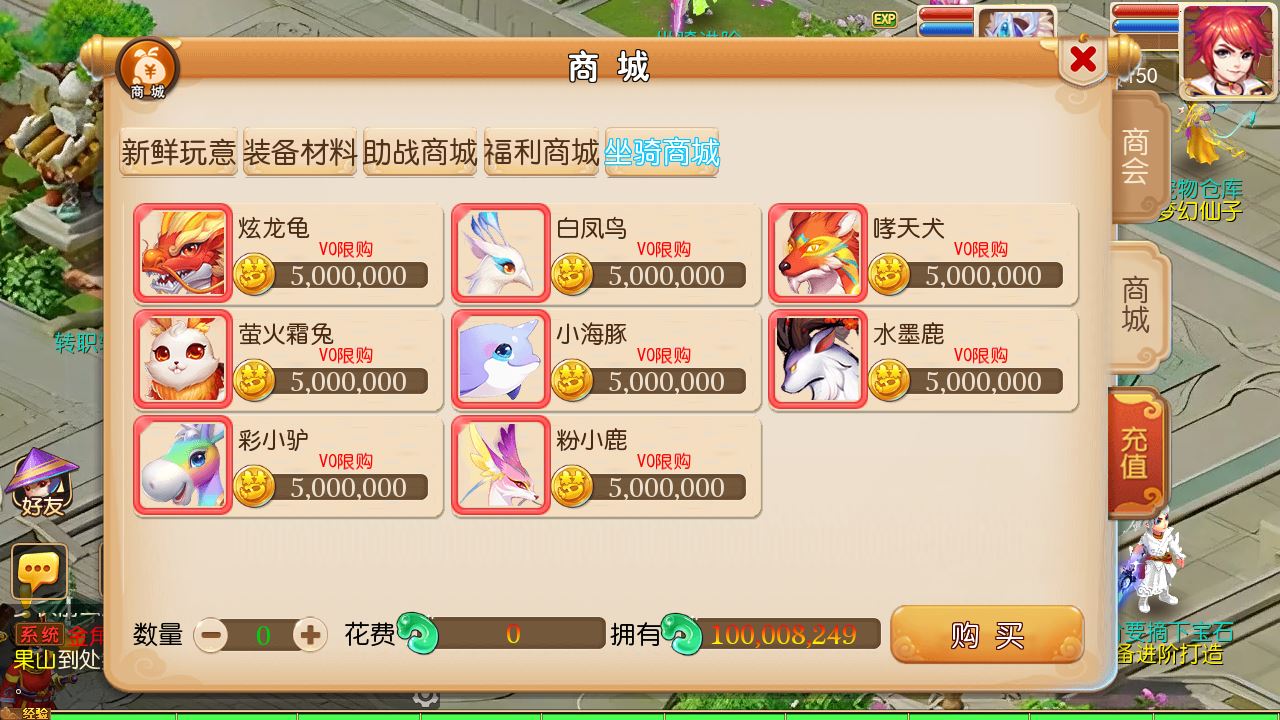
Task: Select the 炫龙龟 dragon turtle mount icon
Action: click(x=183, y=253)
